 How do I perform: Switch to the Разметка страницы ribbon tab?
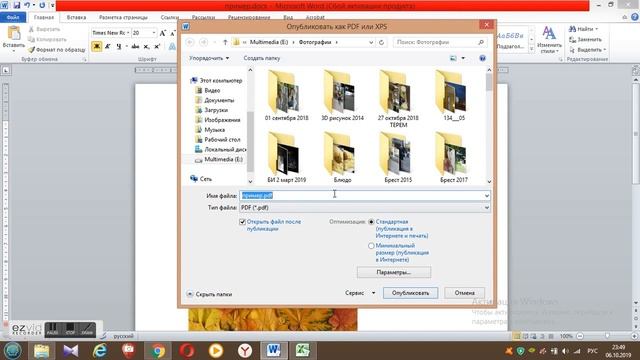pos(123,17)
